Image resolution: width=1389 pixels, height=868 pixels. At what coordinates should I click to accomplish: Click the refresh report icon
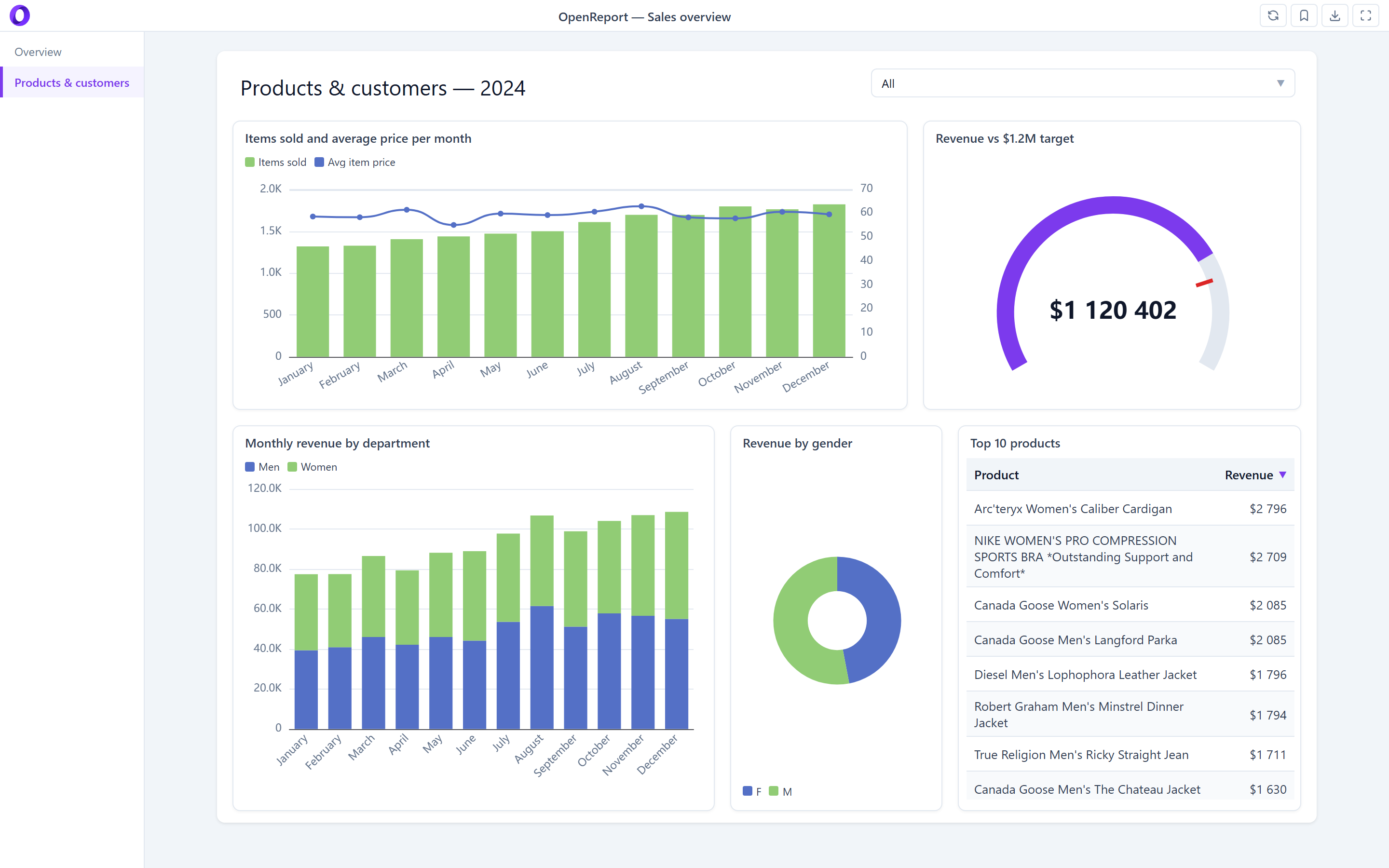click(x=1273, y=15)
